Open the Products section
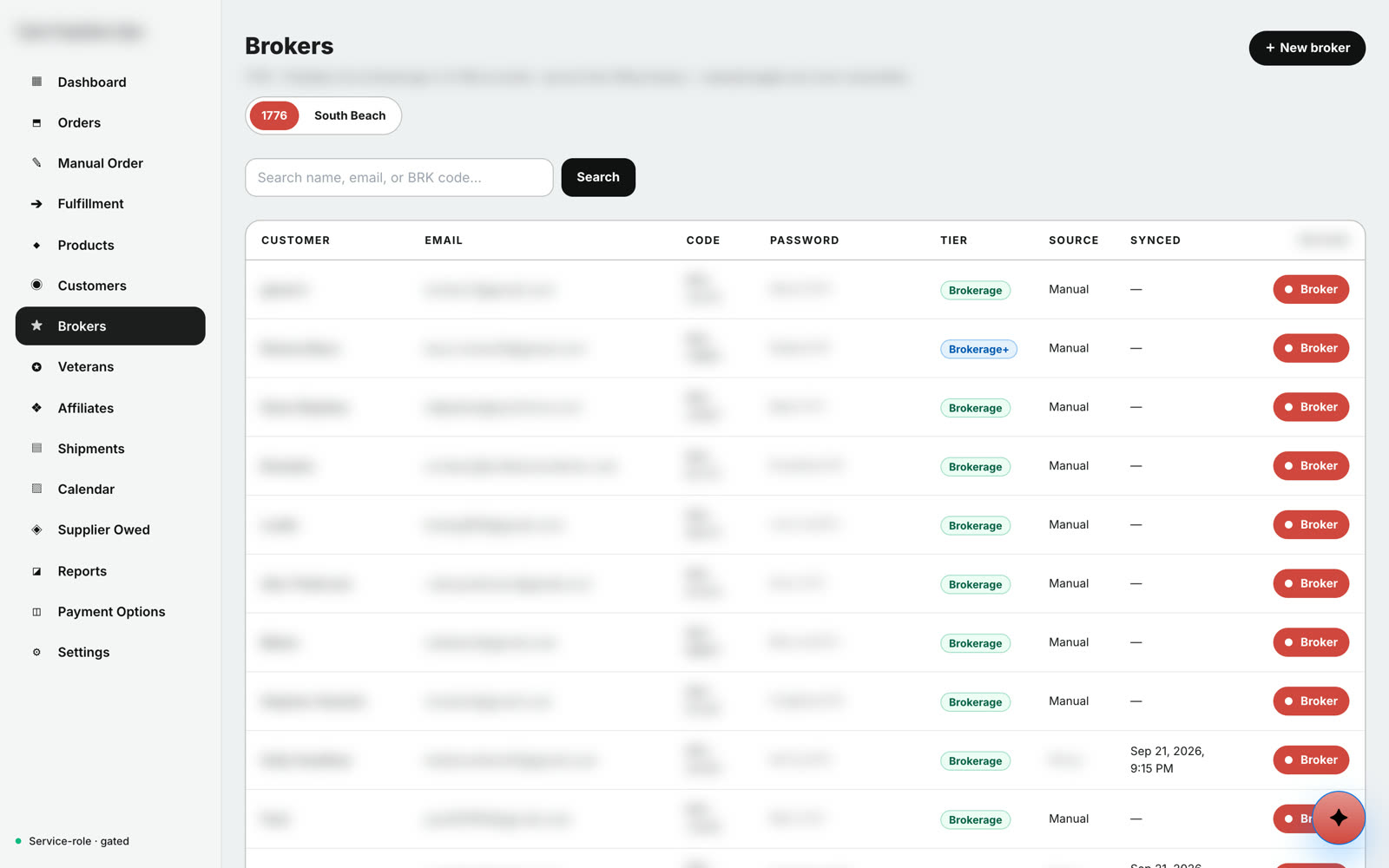 [110, 245]
